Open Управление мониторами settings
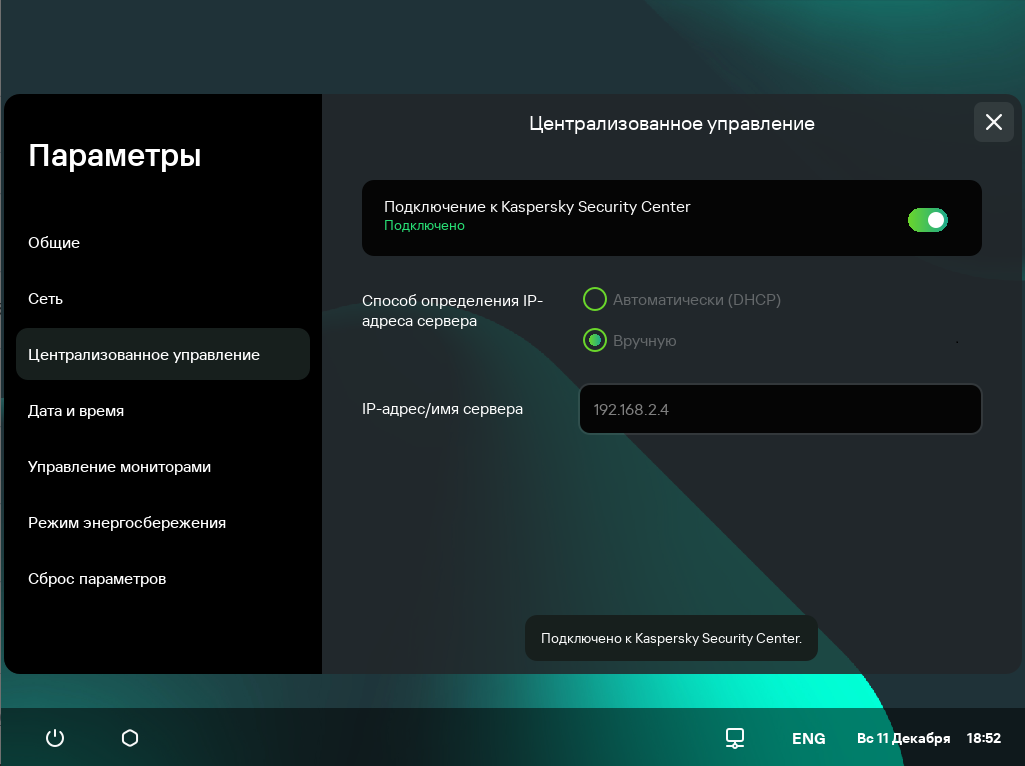 tap(119, 467)
